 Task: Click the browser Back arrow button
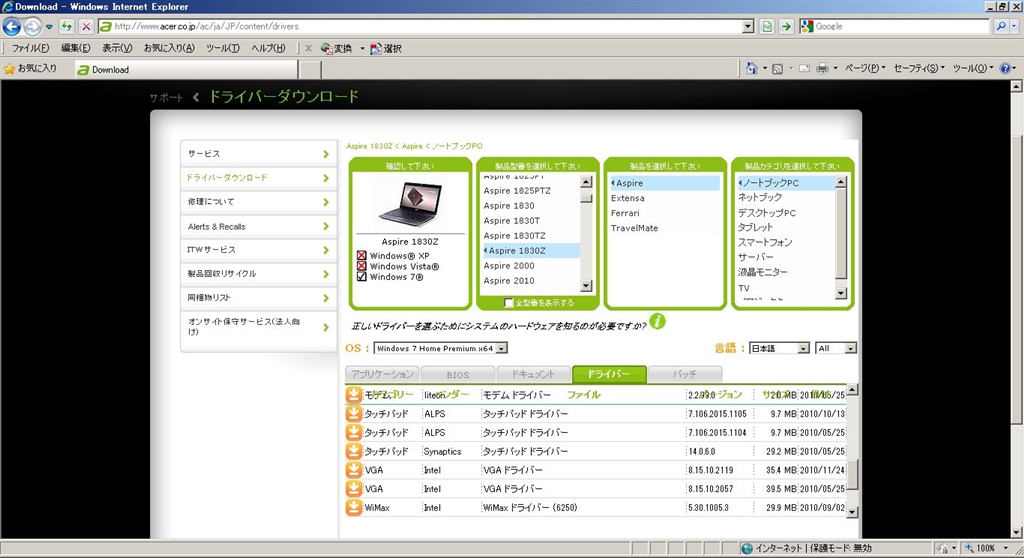pos(13,26)
